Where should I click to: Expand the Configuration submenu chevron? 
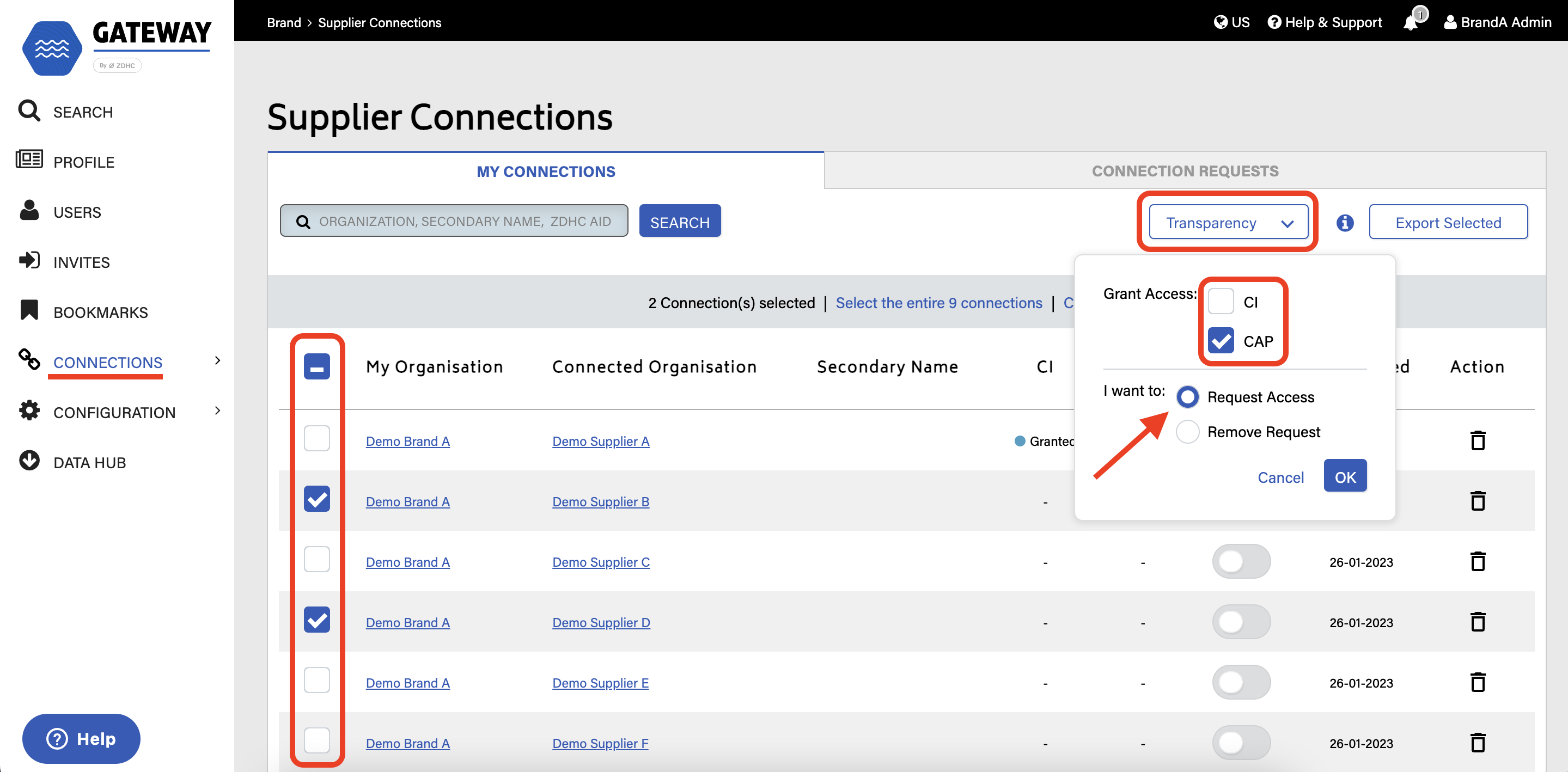217,411
